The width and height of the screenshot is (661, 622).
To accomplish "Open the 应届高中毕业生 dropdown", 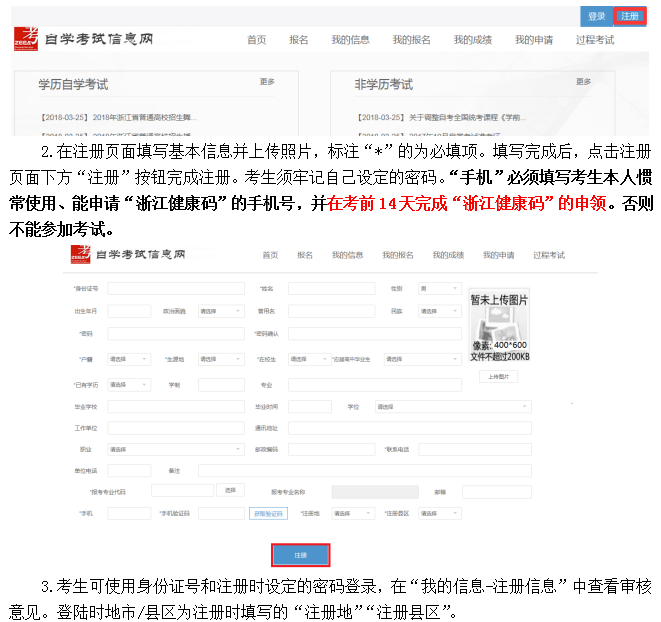I will point(422,359).
